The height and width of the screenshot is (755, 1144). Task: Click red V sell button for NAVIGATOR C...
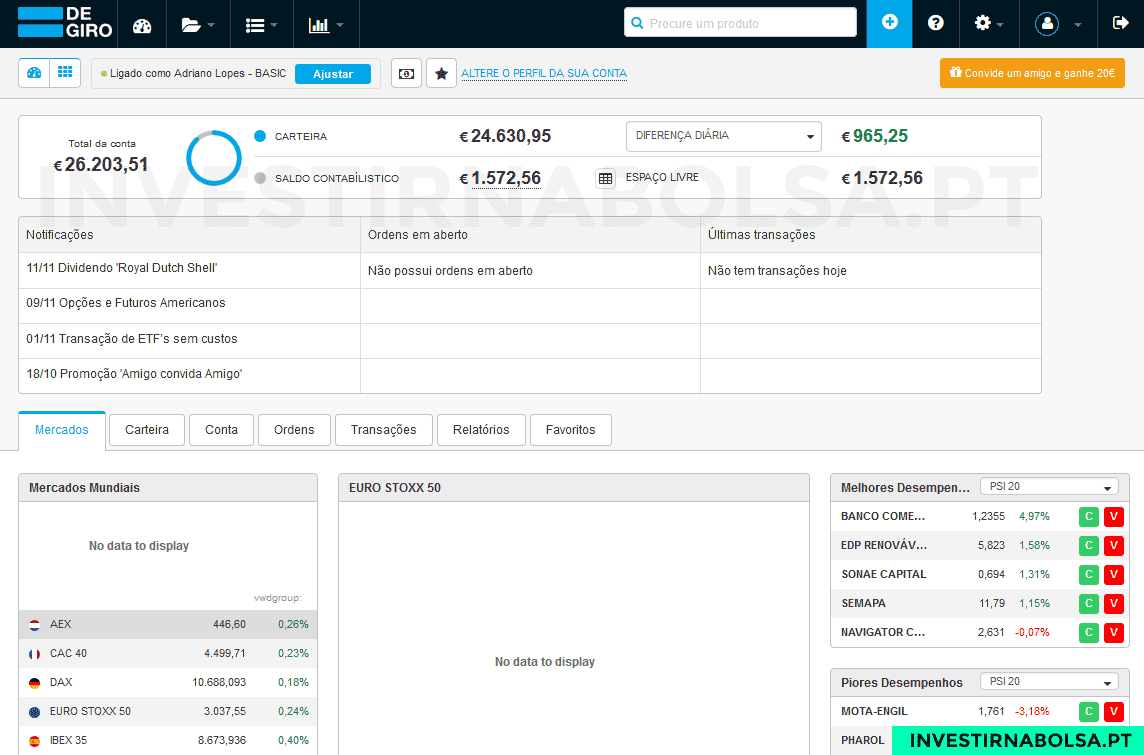1113,632
